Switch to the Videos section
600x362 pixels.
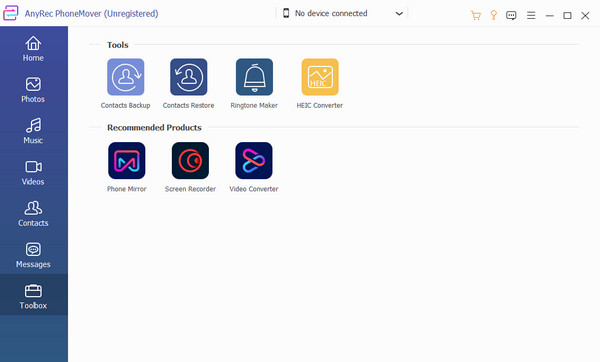[x=34, y=173]
